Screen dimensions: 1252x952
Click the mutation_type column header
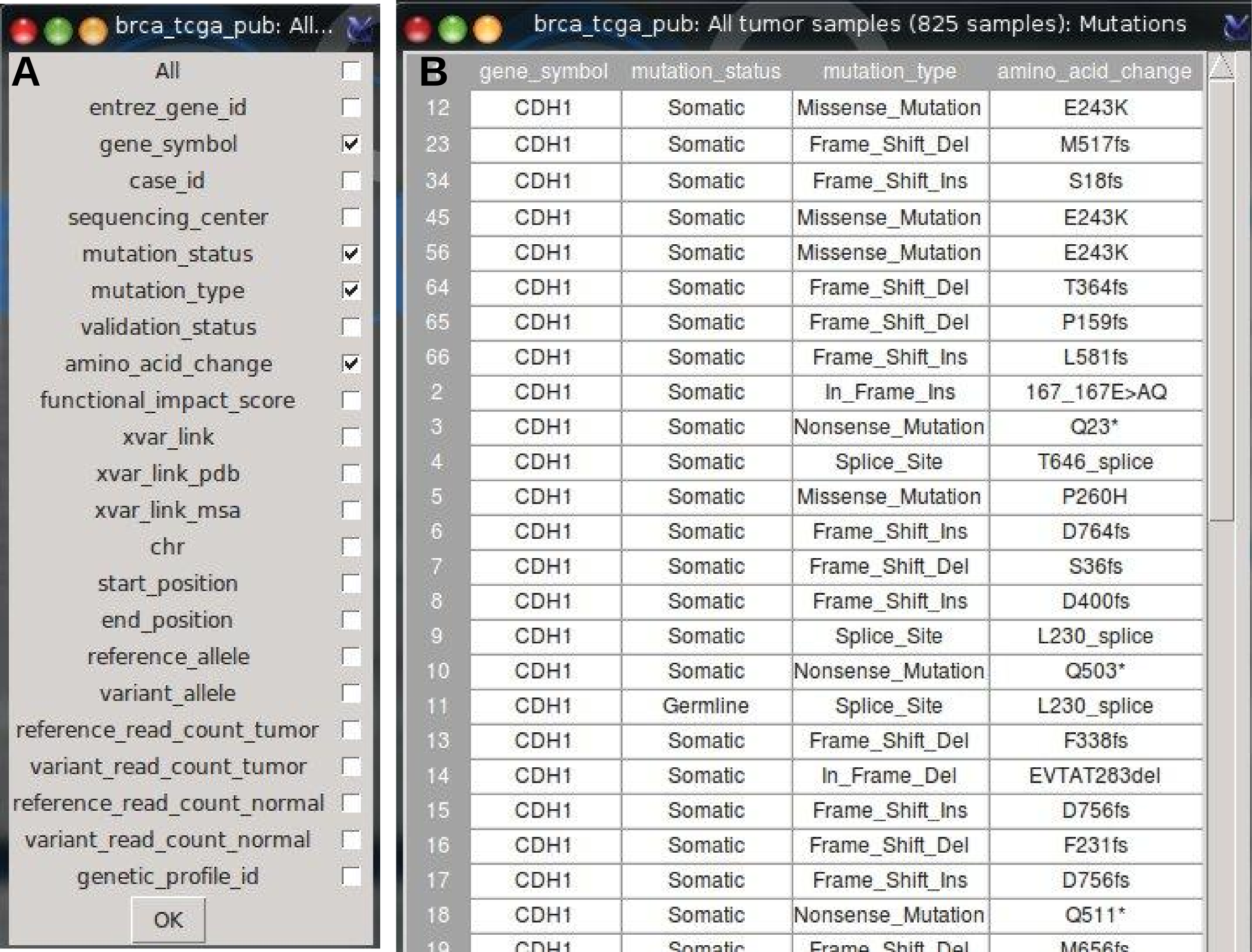pyautogui.click(x=890, y=71)
